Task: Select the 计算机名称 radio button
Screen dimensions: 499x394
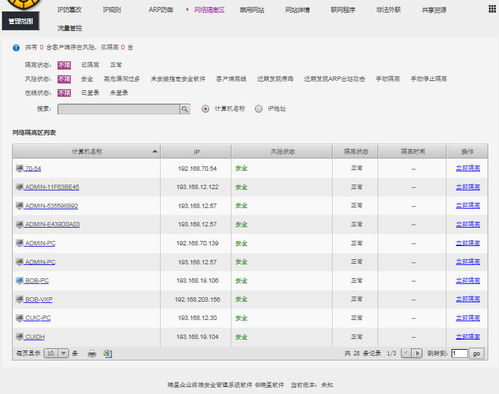Action: (205, 109)
